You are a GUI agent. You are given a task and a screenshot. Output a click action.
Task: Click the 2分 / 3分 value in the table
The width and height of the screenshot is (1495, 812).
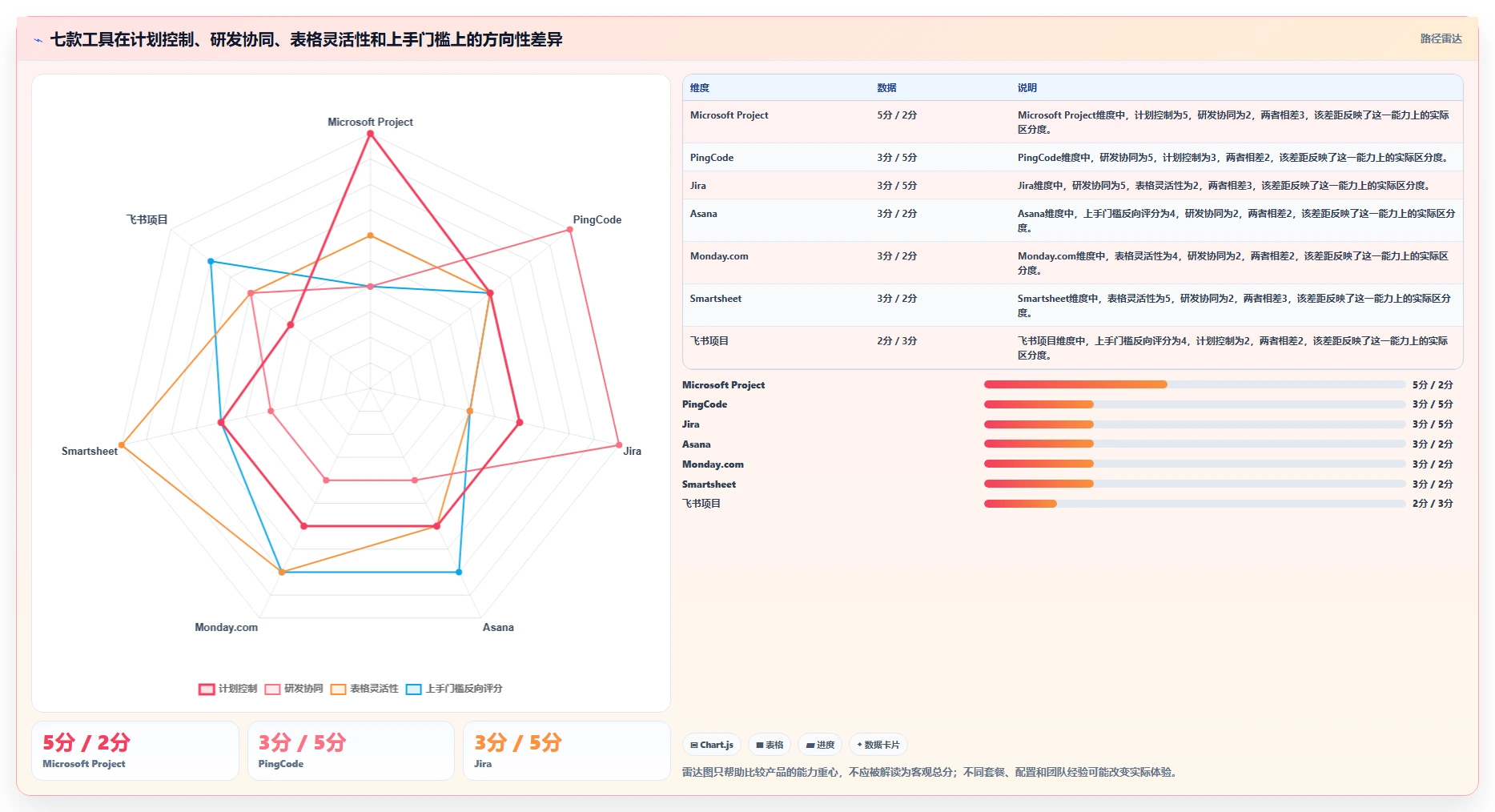point(897,341)
